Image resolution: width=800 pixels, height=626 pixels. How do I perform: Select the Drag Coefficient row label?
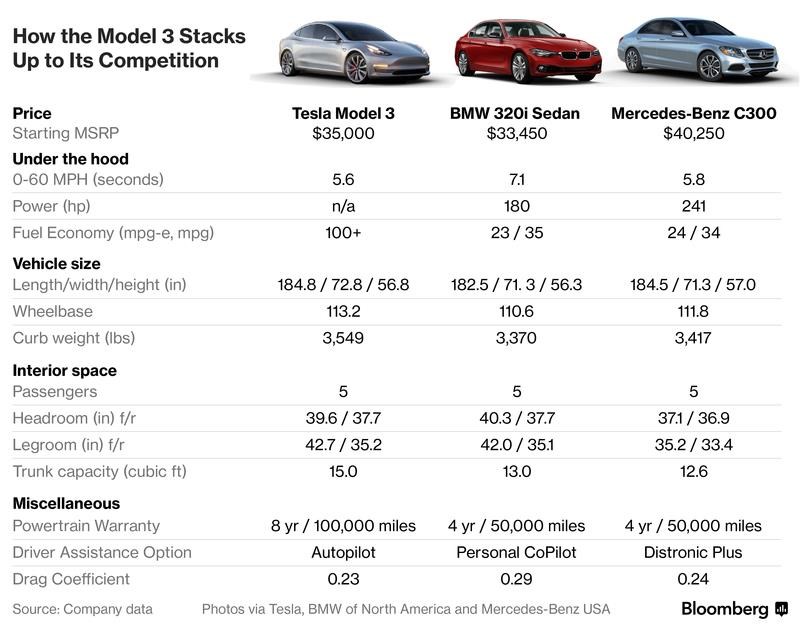[71, 579]
